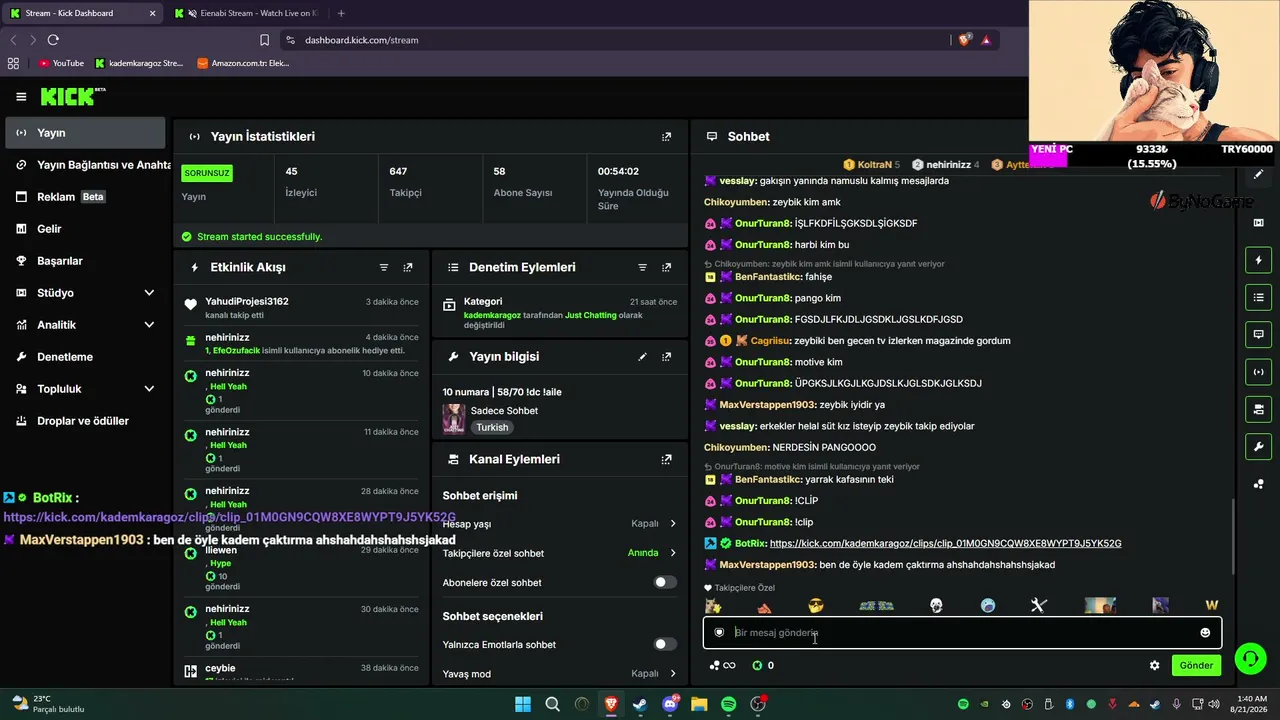The image size is (1280, 720).
Task: Expand the Analitik sidebar section
Action: coord(149,325)
